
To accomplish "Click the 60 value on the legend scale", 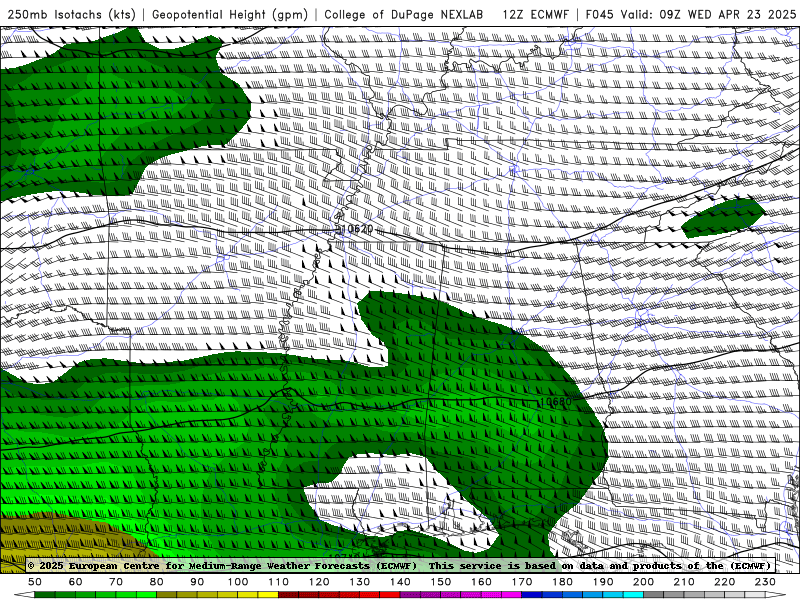I will (x=76, y=582).
